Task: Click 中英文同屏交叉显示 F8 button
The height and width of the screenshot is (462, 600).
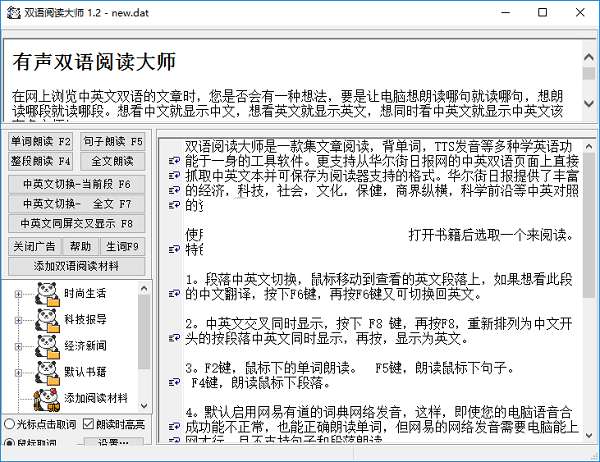Action: pyautogui.click(x=77, y=224)
